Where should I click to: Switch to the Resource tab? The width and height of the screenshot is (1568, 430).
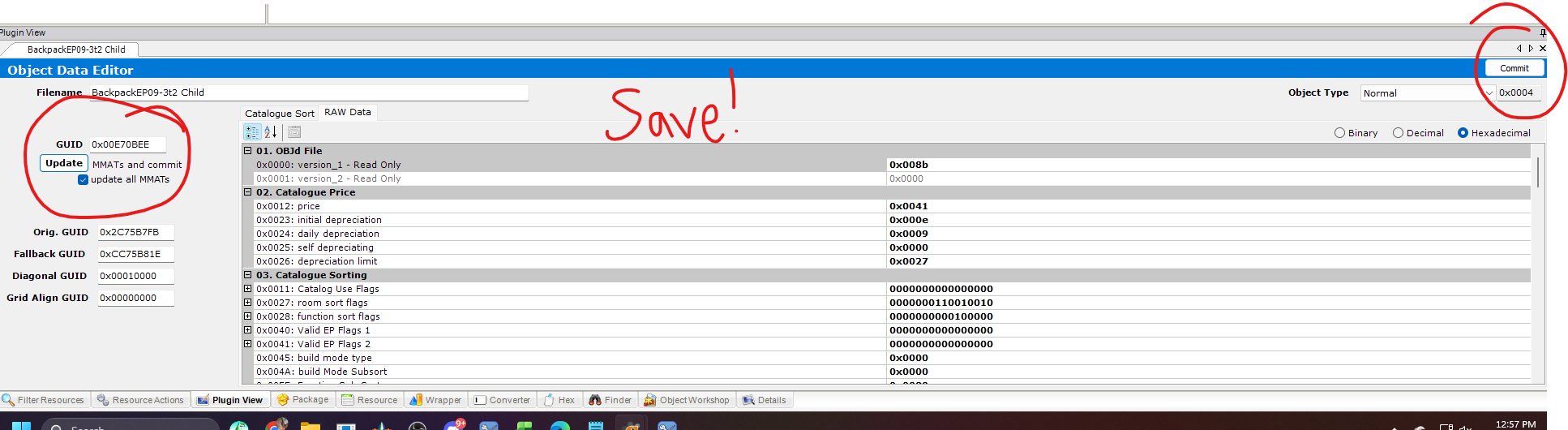370,400
